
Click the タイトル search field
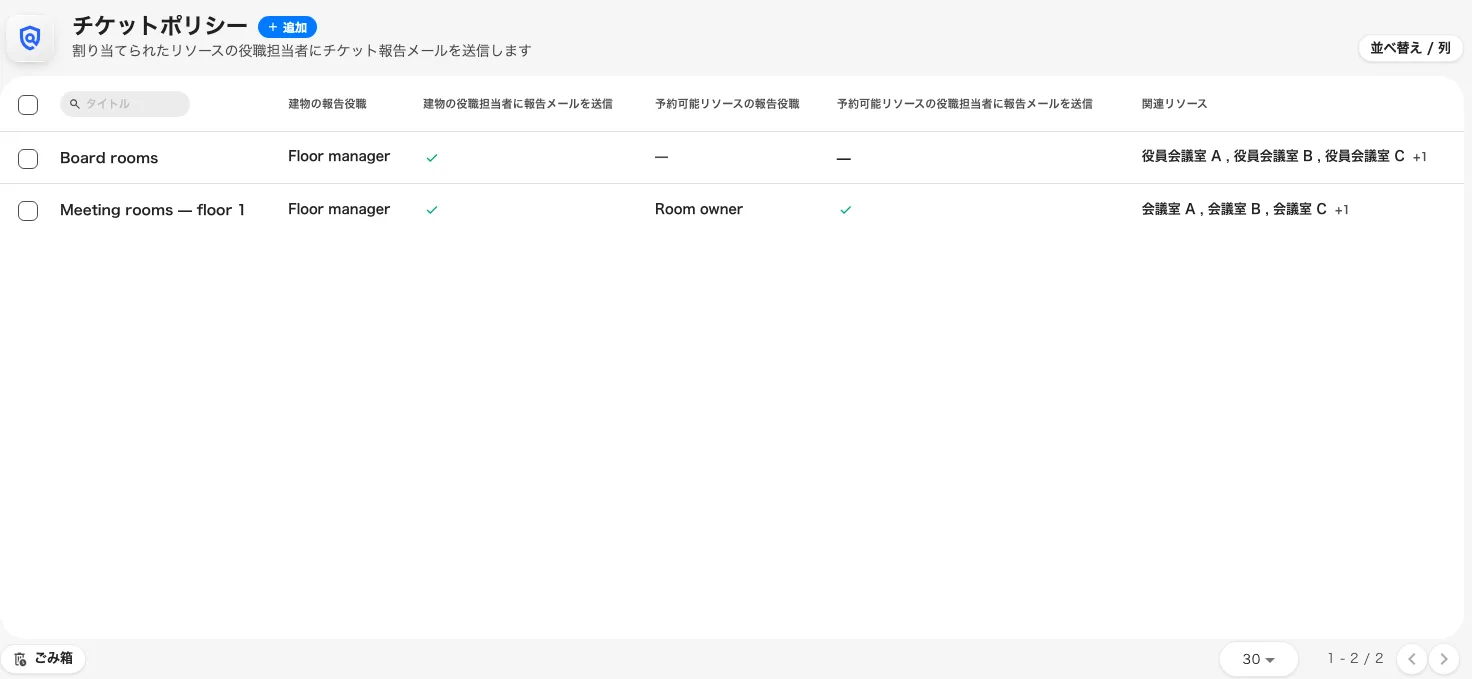click(x=125, y=104)
